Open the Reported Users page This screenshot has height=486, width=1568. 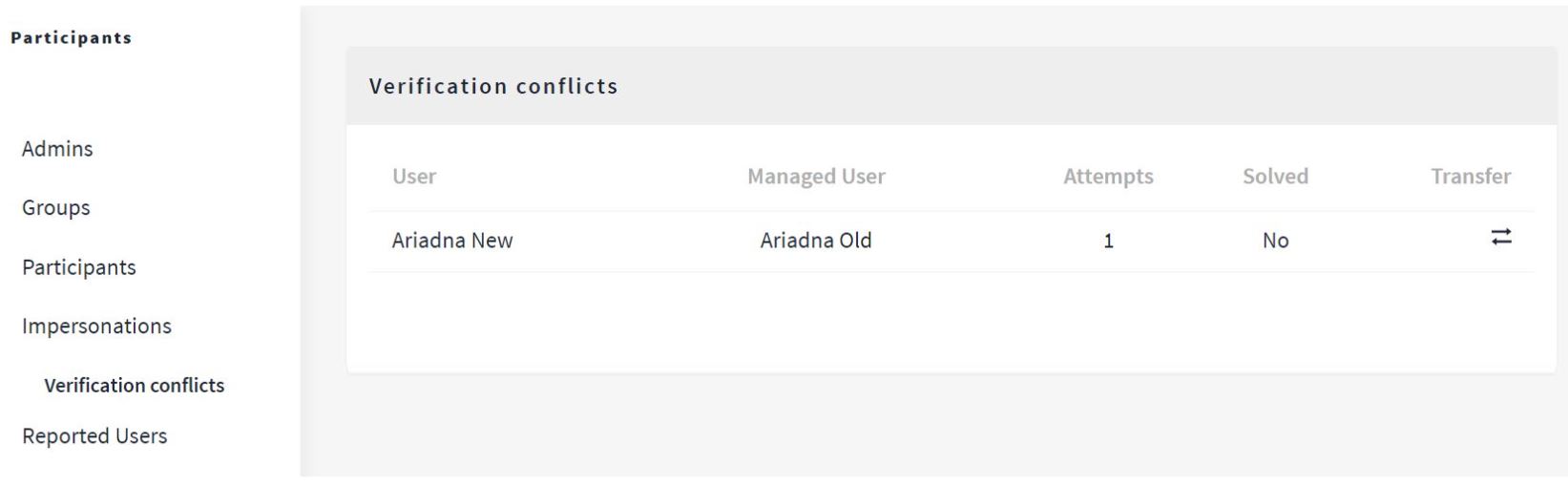[x=94, y=435]
